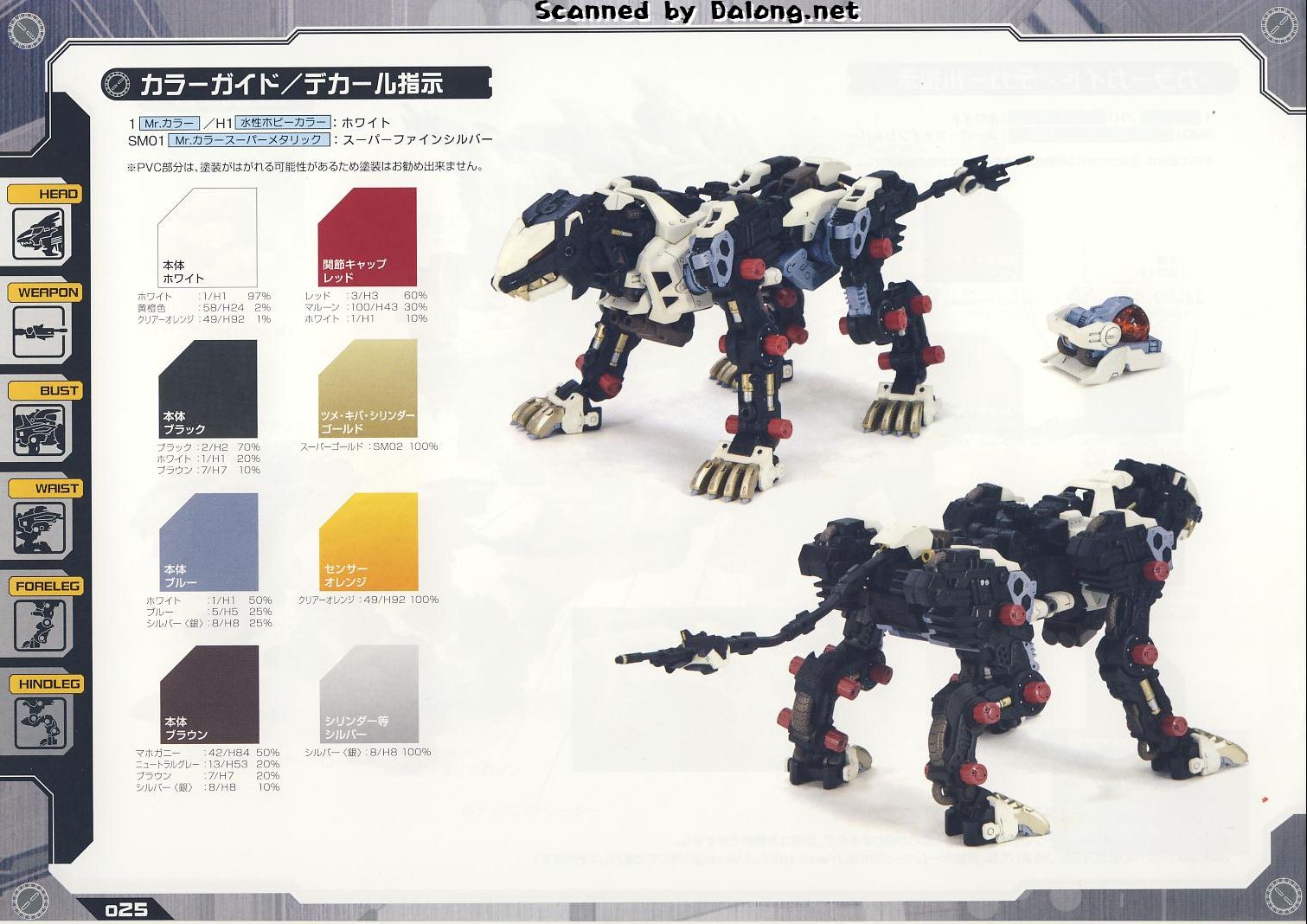This screenshot has width=1307, height=924.
Task: Click the round emblem beside カラーガイド title
Action: coord(116,84)
